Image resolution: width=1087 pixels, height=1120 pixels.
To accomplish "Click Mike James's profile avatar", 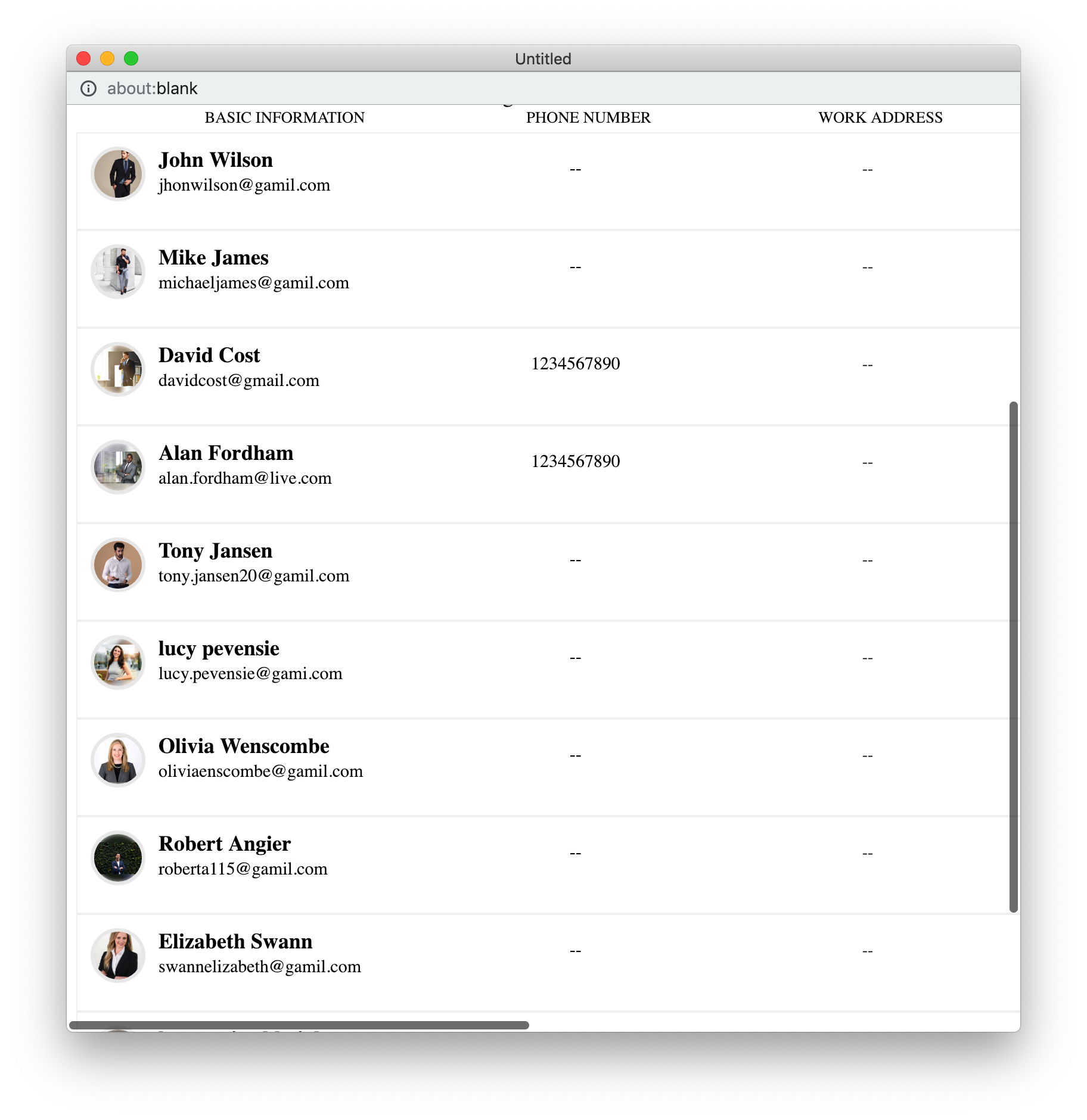I will [x=118, y=272].
